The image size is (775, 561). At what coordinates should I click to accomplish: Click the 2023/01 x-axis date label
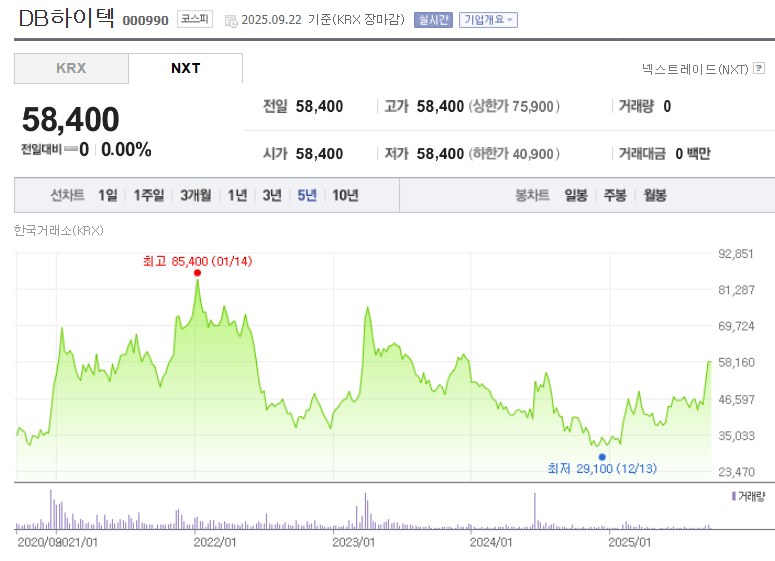[353, 542]
